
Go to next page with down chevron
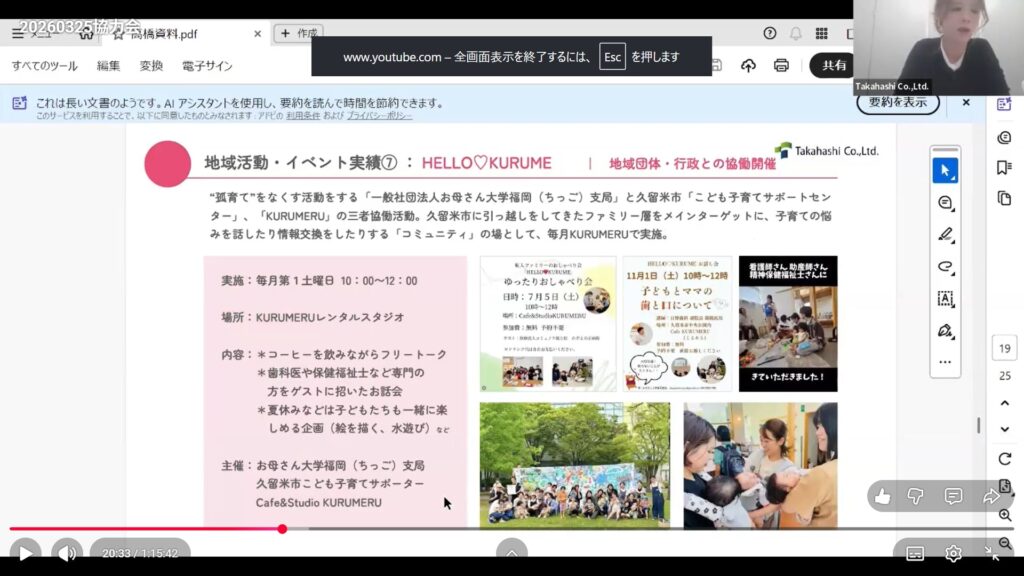(1004, 429)
